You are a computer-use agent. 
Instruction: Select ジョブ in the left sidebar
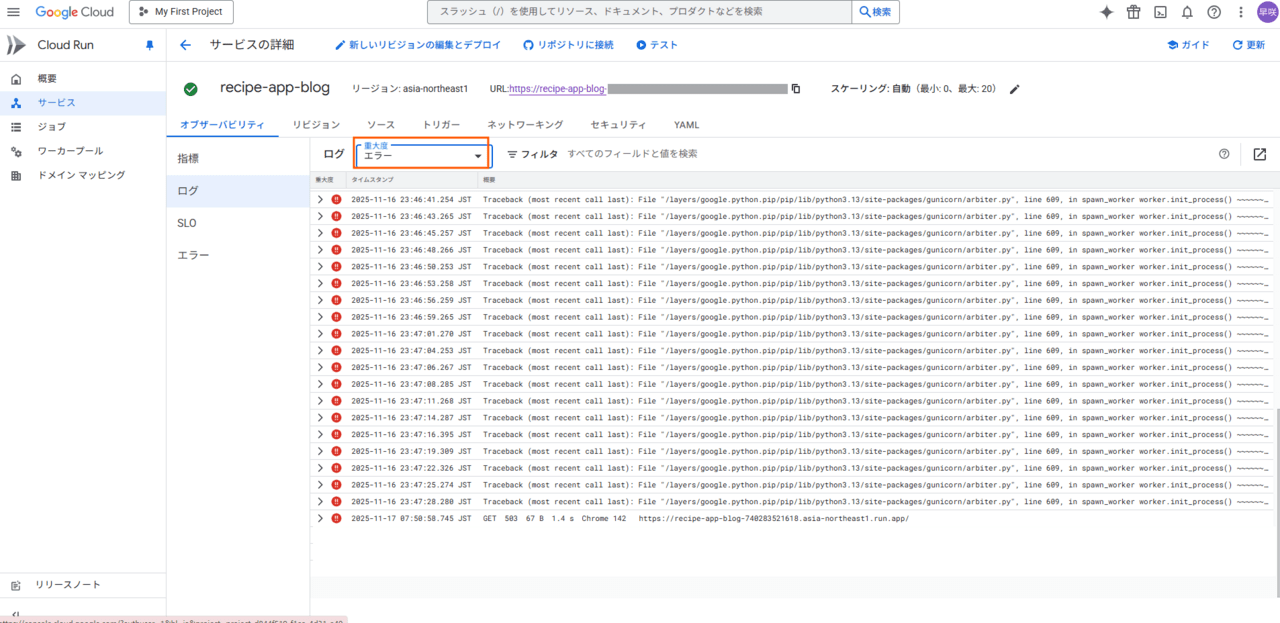coord(52,127)
